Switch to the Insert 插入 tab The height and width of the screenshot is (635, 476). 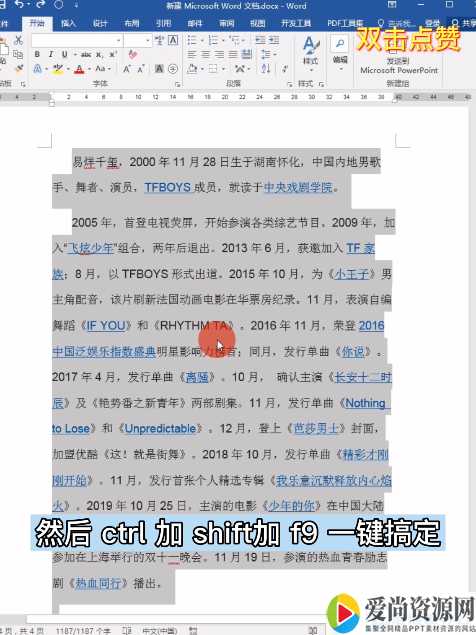coord(68,23)
